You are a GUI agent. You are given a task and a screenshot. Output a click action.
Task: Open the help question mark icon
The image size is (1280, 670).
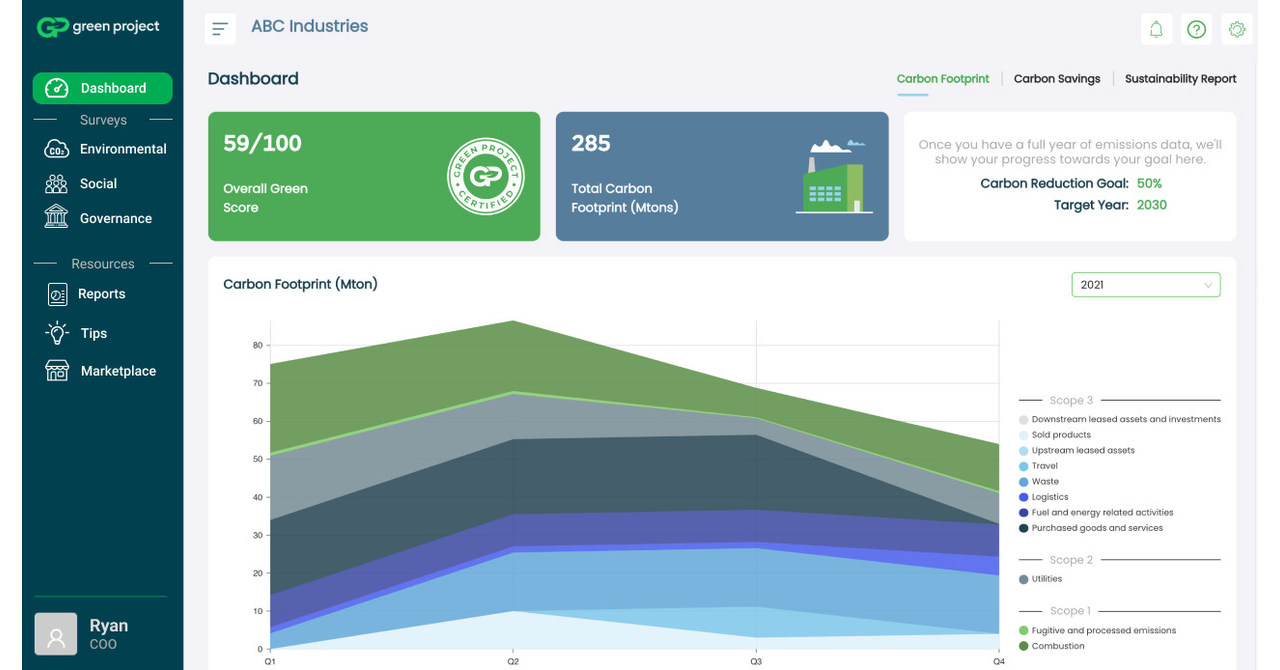[x=1196, y=29]
